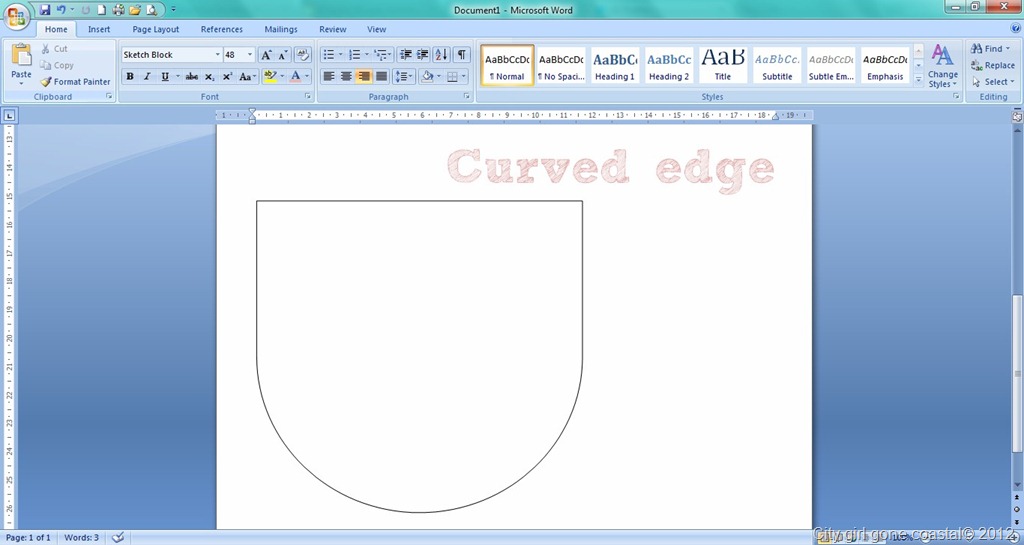
Task: Open Change Styles menu
Action: 942,66
